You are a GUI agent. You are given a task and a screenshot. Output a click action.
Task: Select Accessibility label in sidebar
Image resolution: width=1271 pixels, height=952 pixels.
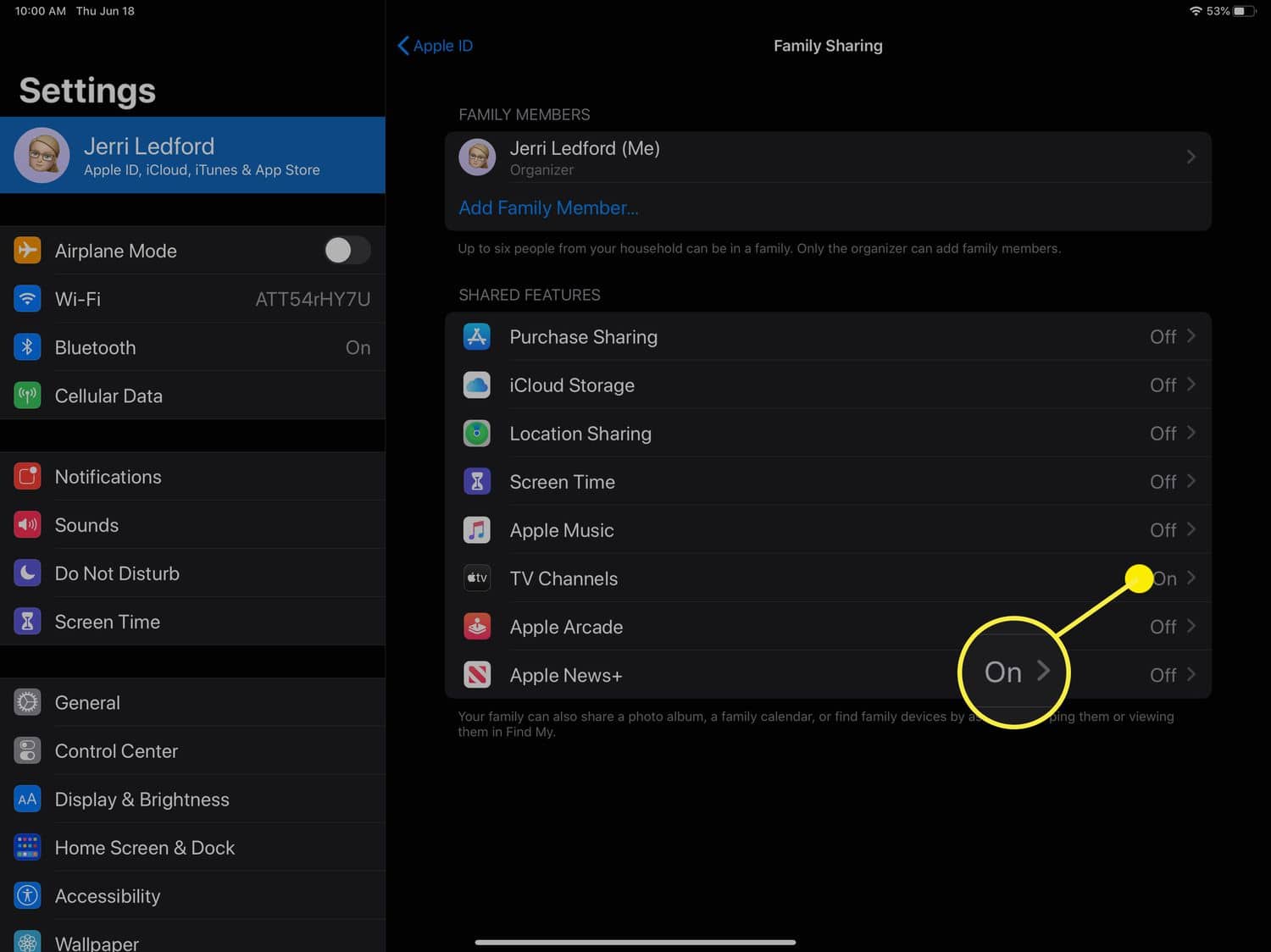(108, 896)
